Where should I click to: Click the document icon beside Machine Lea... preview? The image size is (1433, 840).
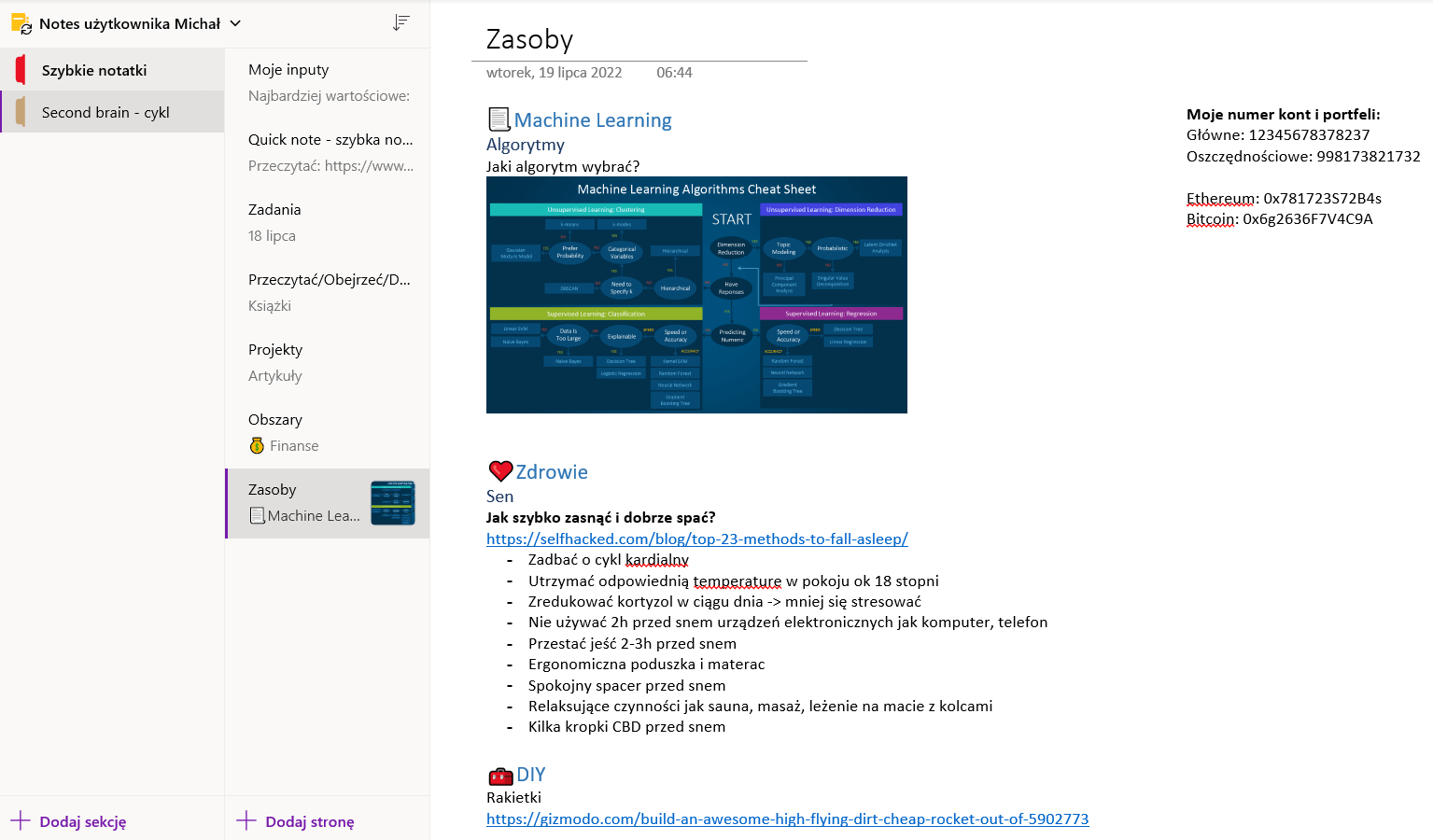pos(257,515)
